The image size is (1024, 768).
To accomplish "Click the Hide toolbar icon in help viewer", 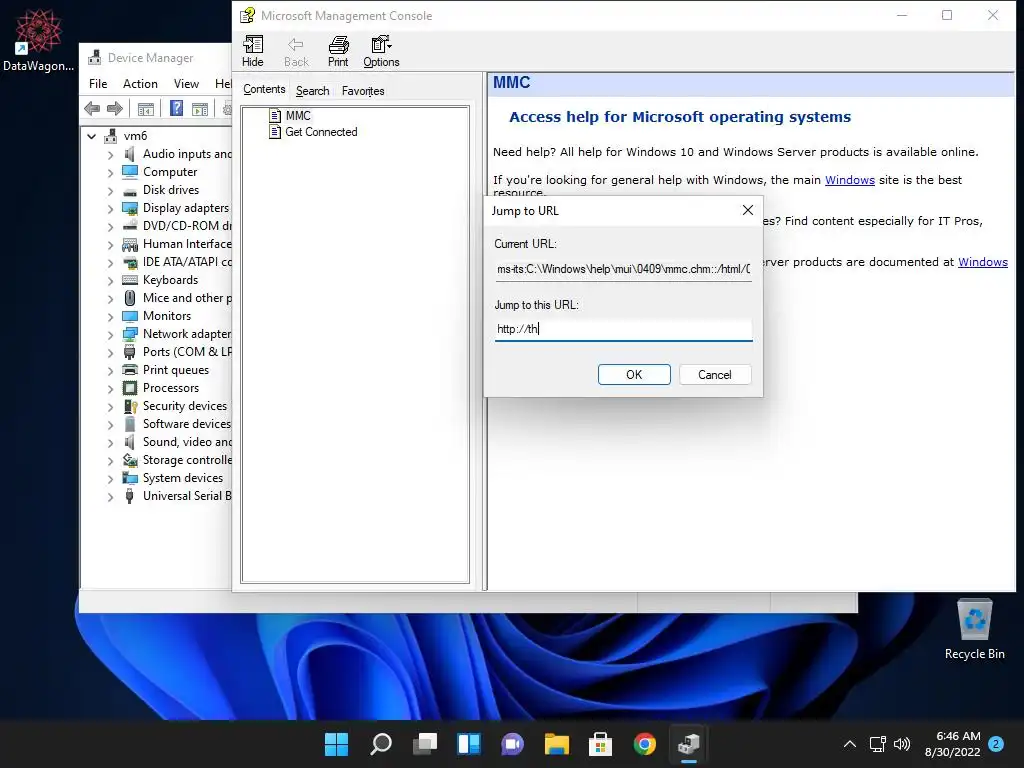I will (253, 52).
